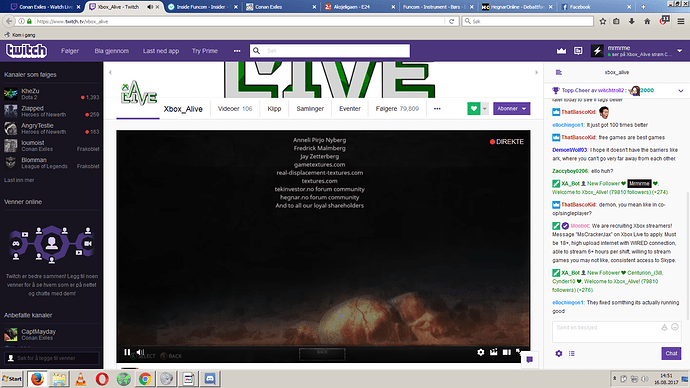Toggle the green heart follow button

point(473,109)
